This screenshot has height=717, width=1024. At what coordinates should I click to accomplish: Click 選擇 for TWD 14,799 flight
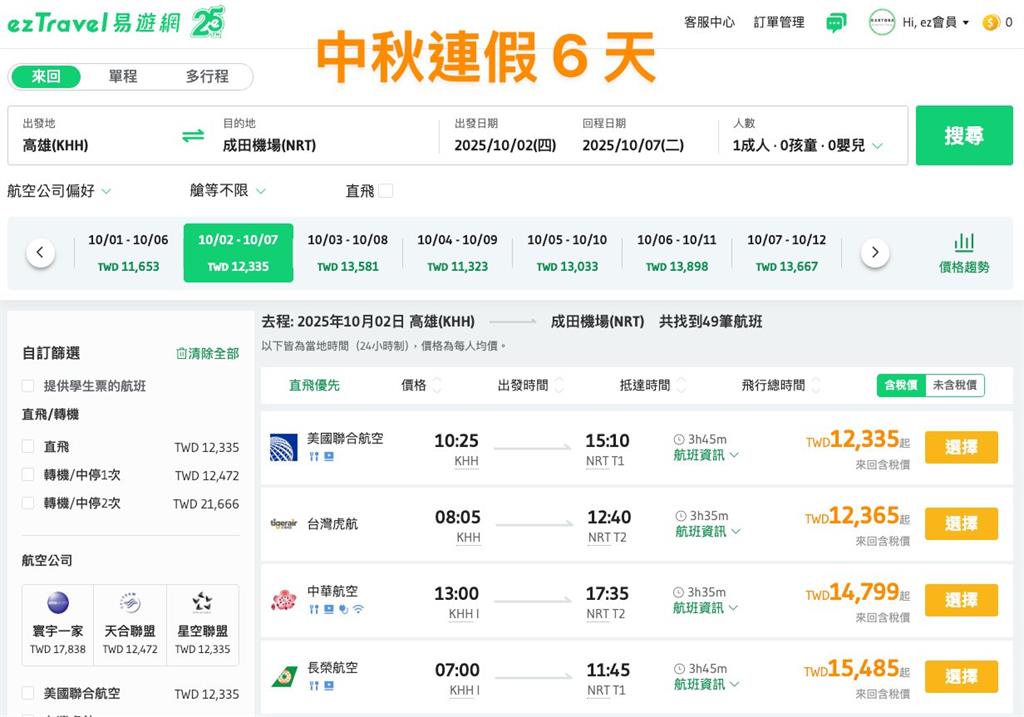click(961, 600)
